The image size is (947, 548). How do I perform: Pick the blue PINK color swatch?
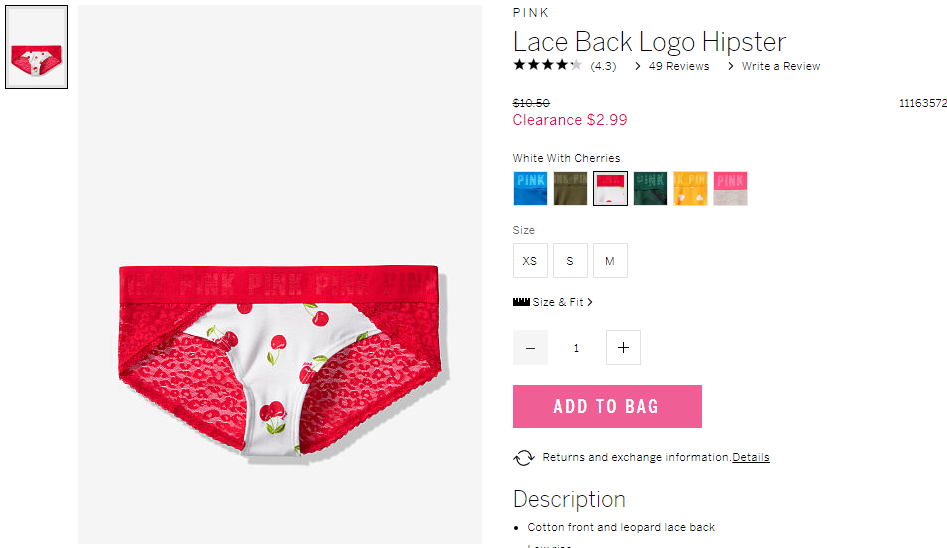click(x=530, y=189)
